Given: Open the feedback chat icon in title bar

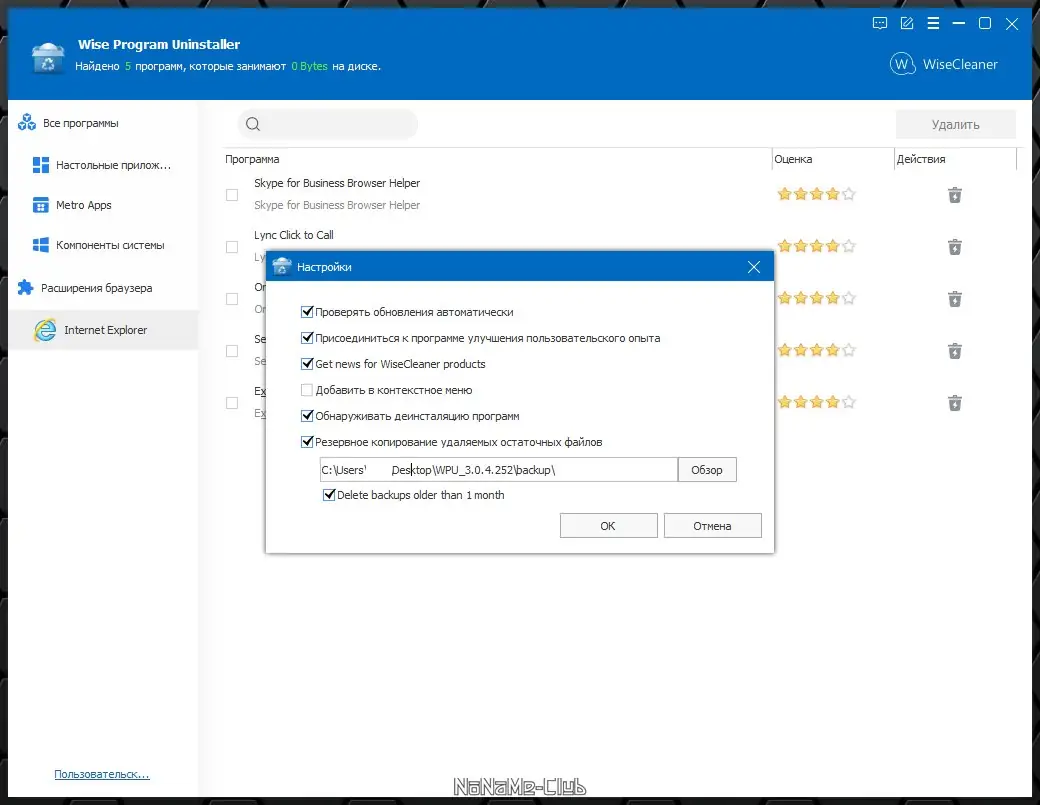Looking at the screenshot, I should click(x=879, y=23).
